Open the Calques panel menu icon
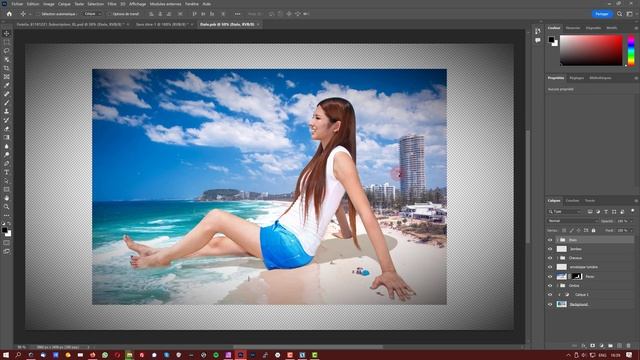Screen dimensions: 640x360 [636, 201]
